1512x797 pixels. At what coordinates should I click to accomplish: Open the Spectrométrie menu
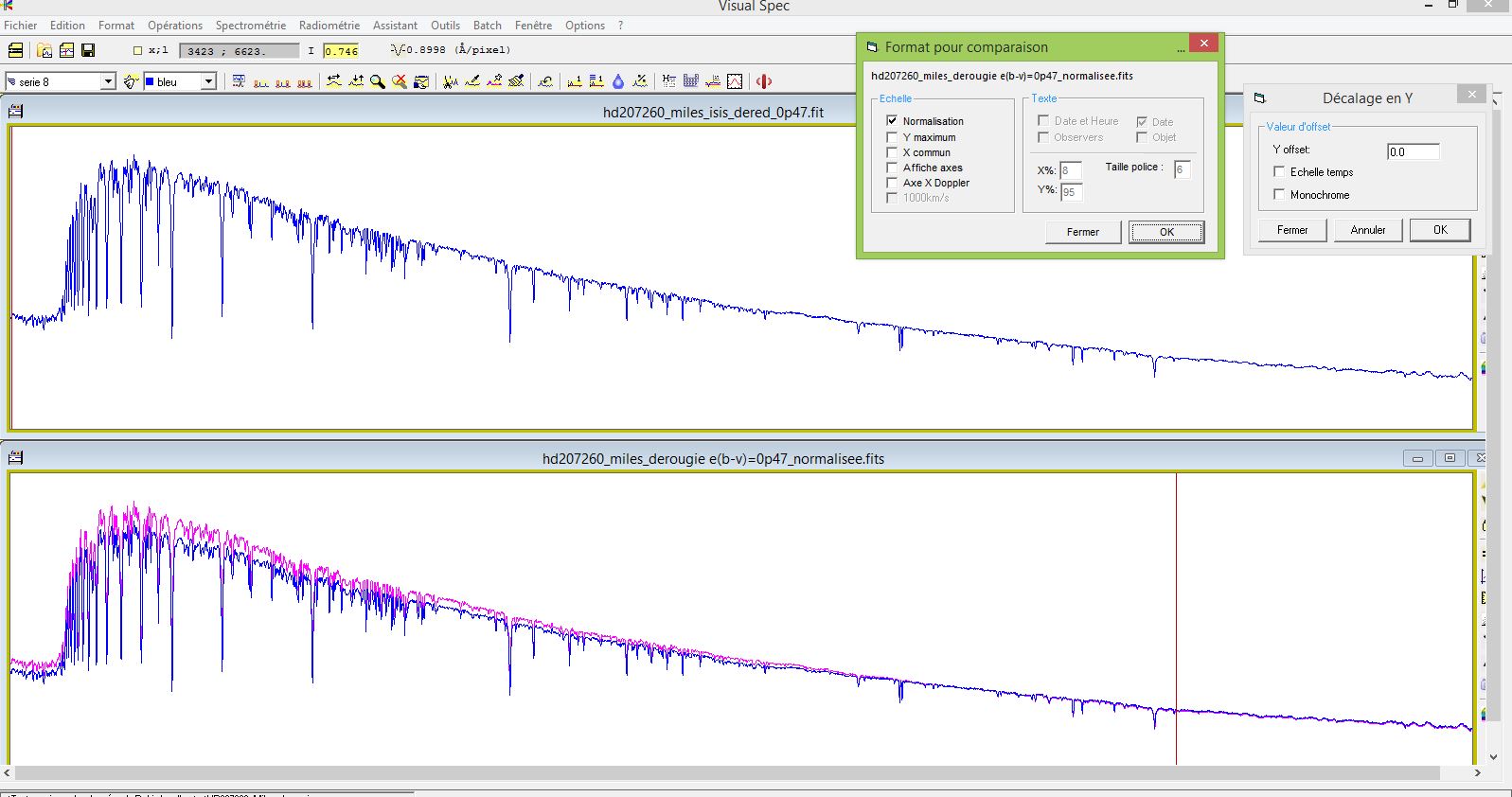[250, 26]
